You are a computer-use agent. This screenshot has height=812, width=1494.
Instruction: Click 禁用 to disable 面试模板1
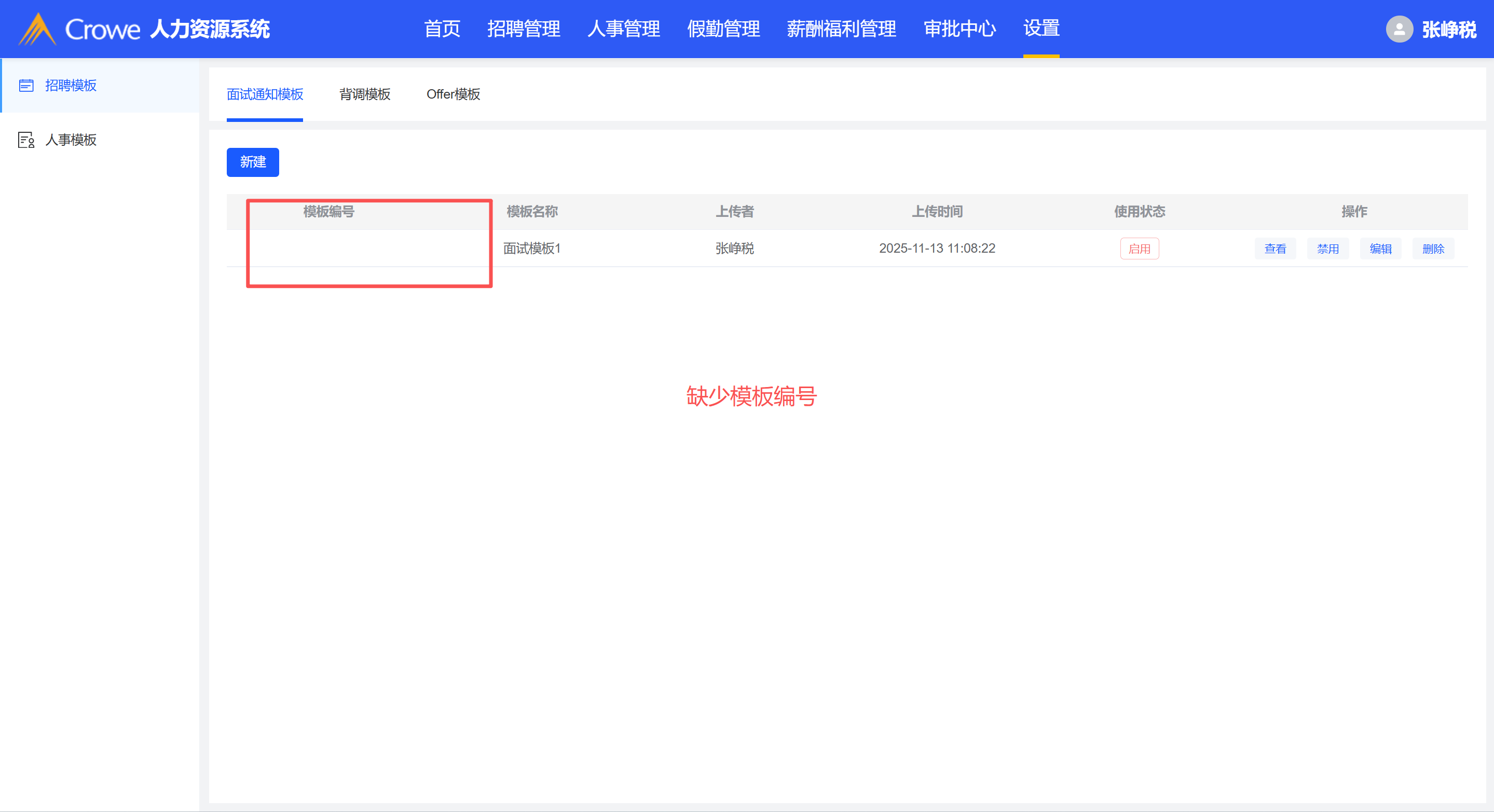pyautogui.click(x=1327, y=248)
